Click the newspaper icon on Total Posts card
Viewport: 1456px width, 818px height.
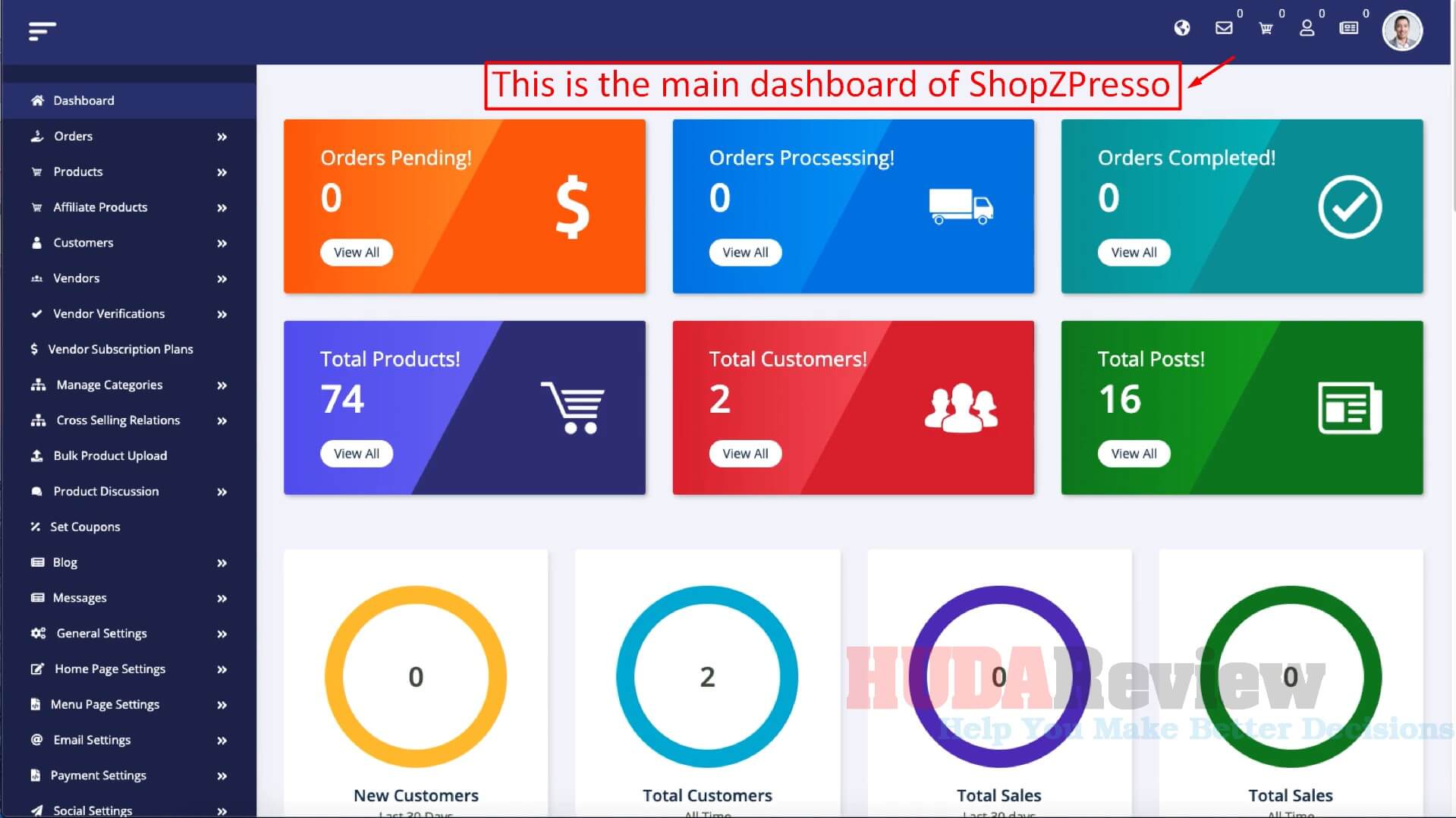pos(1350,407)
